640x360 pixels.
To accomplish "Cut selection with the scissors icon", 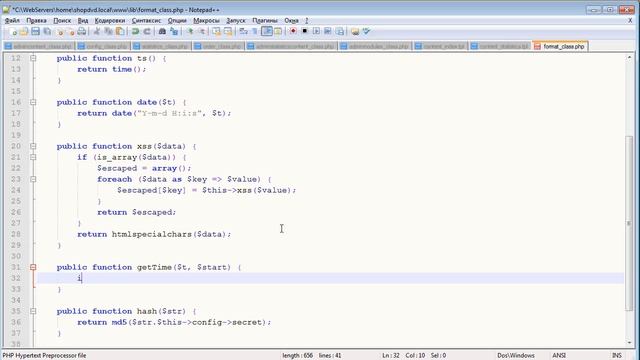I will click(97, 31).
